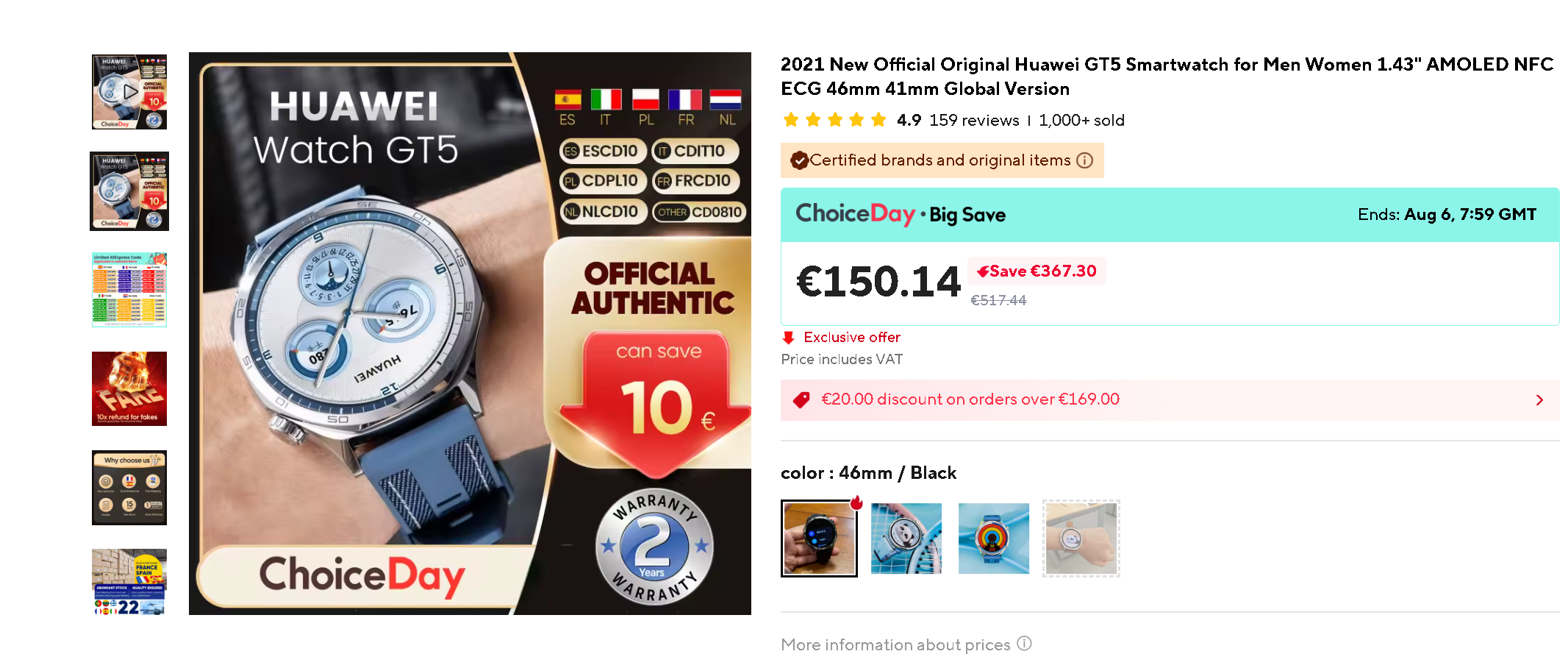1568x654 pixels.
Task: Click the info icon after More information about prices
Action: (1025, 643)
